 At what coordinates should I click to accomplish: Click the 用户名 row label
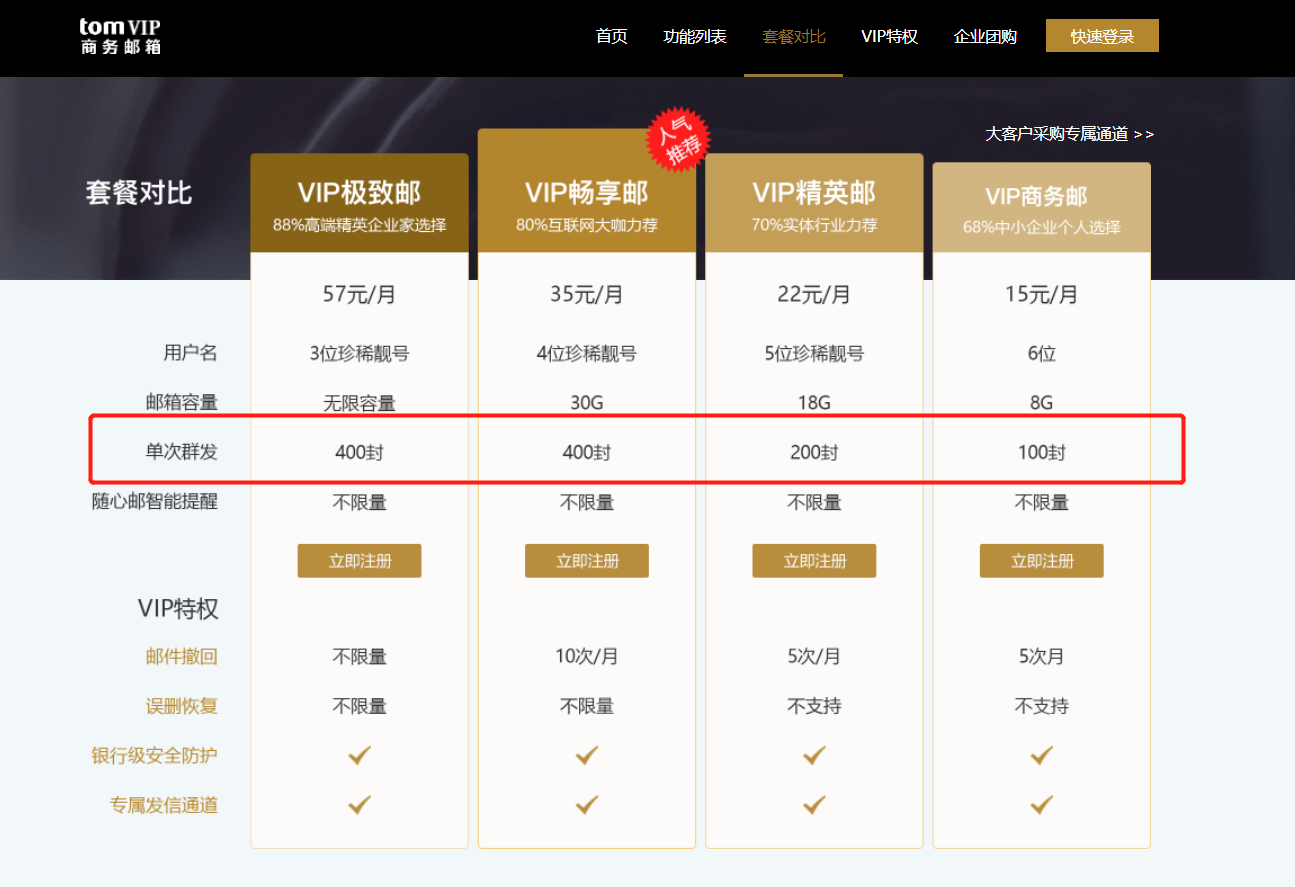pos(190,352)
